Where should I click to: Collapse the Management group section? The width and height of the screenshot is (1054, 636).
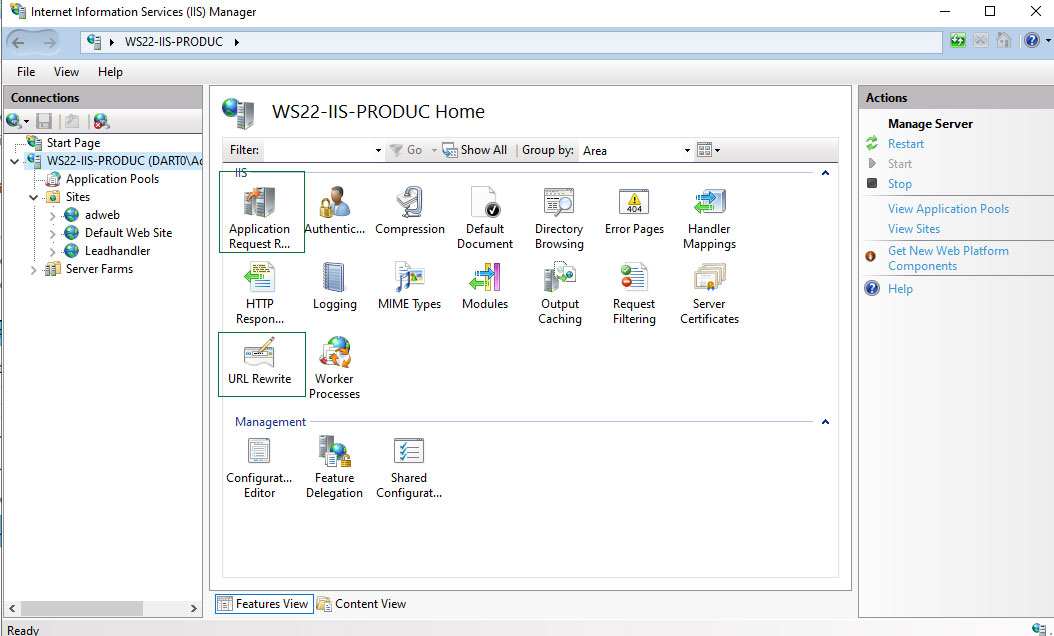point(825,422)
